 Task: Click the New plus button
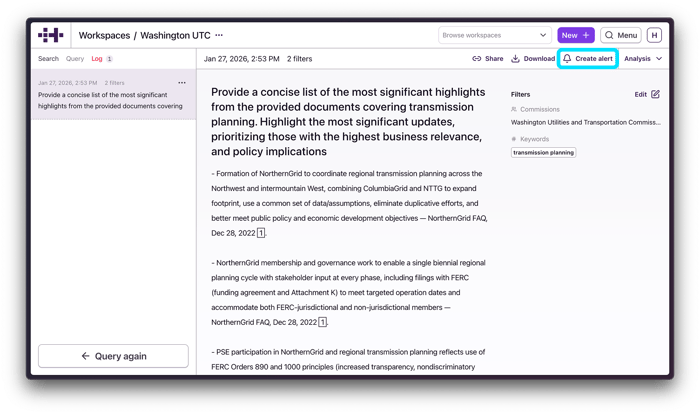pos(575,35)
